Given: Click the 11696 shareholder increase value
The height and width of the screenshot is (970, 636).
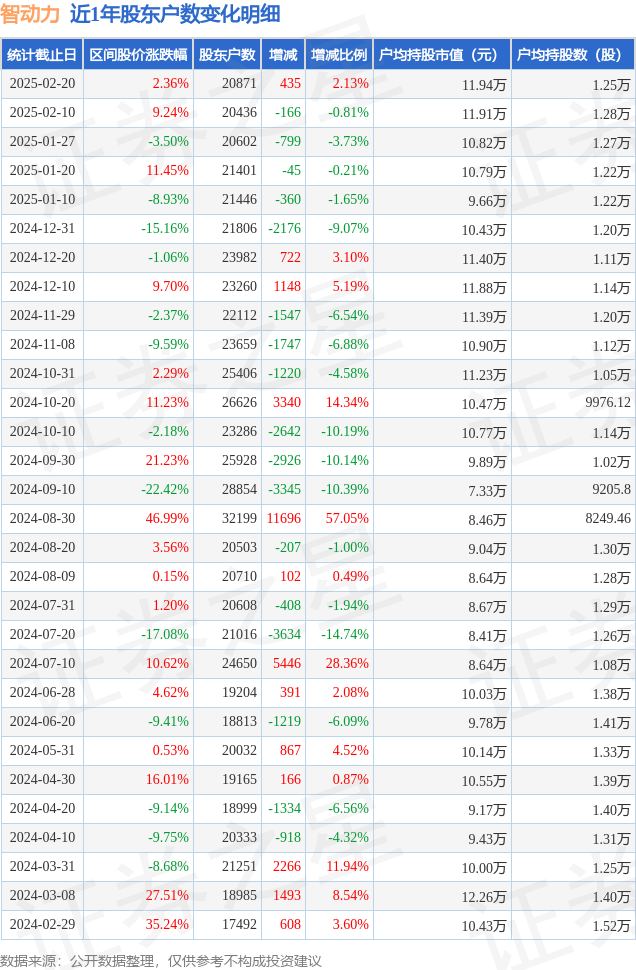Looking at the screenshot, I should click(284, 518).
